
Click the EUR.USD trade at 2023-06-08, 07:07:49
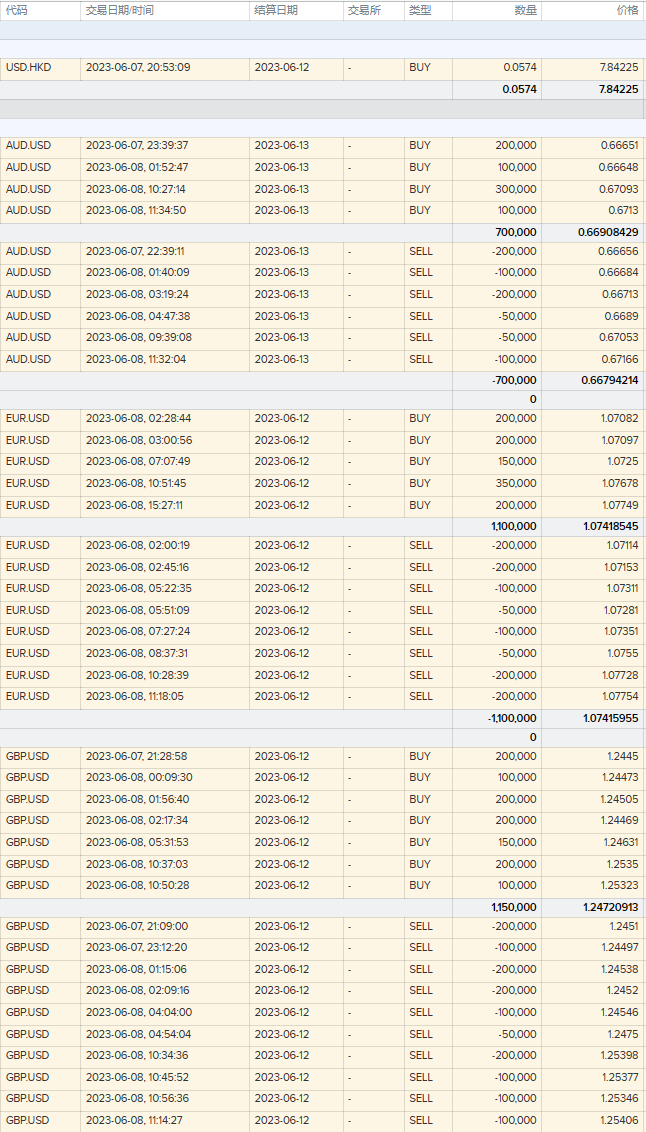click(x=137, y=461)
